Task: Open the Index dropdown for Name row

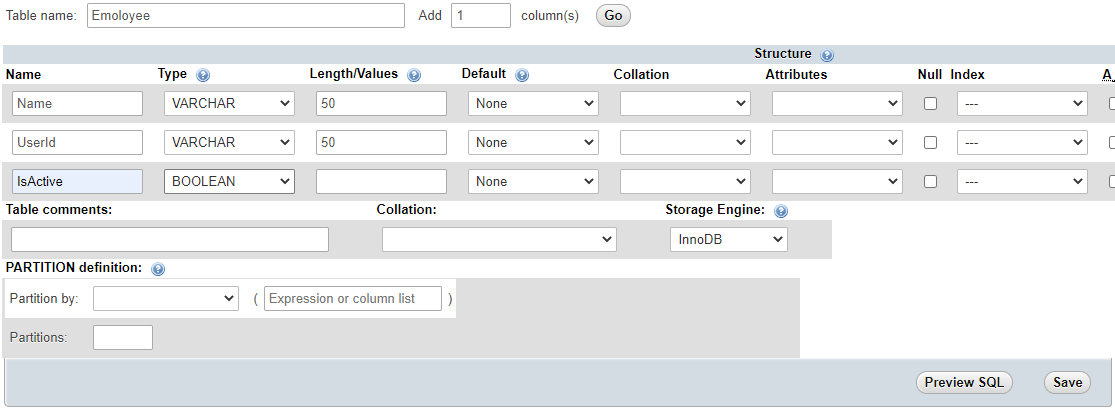Action: (x=1023, y=103)
